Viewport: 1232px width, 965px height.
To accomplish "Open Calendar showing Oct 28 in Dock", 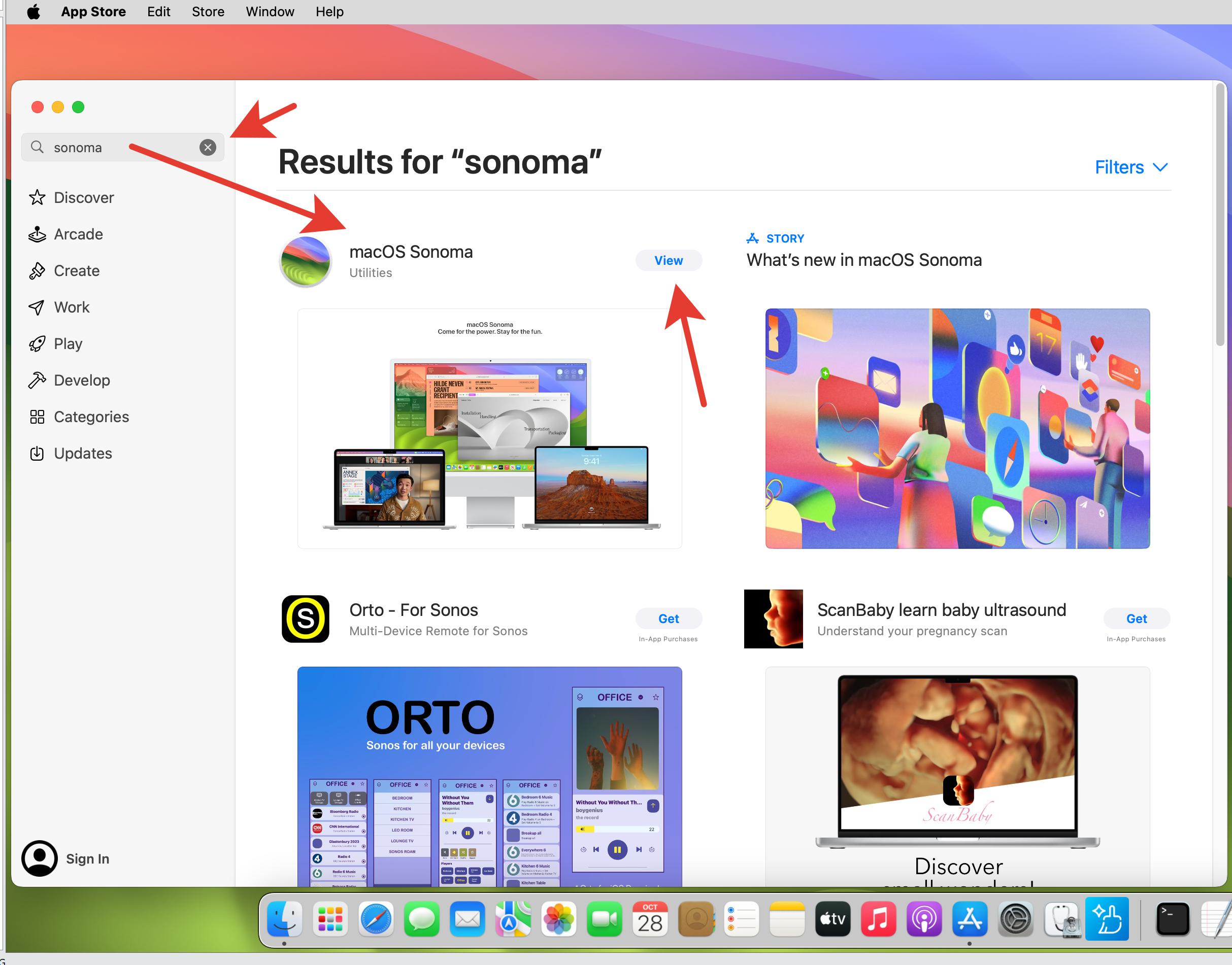I will point(650,919).
